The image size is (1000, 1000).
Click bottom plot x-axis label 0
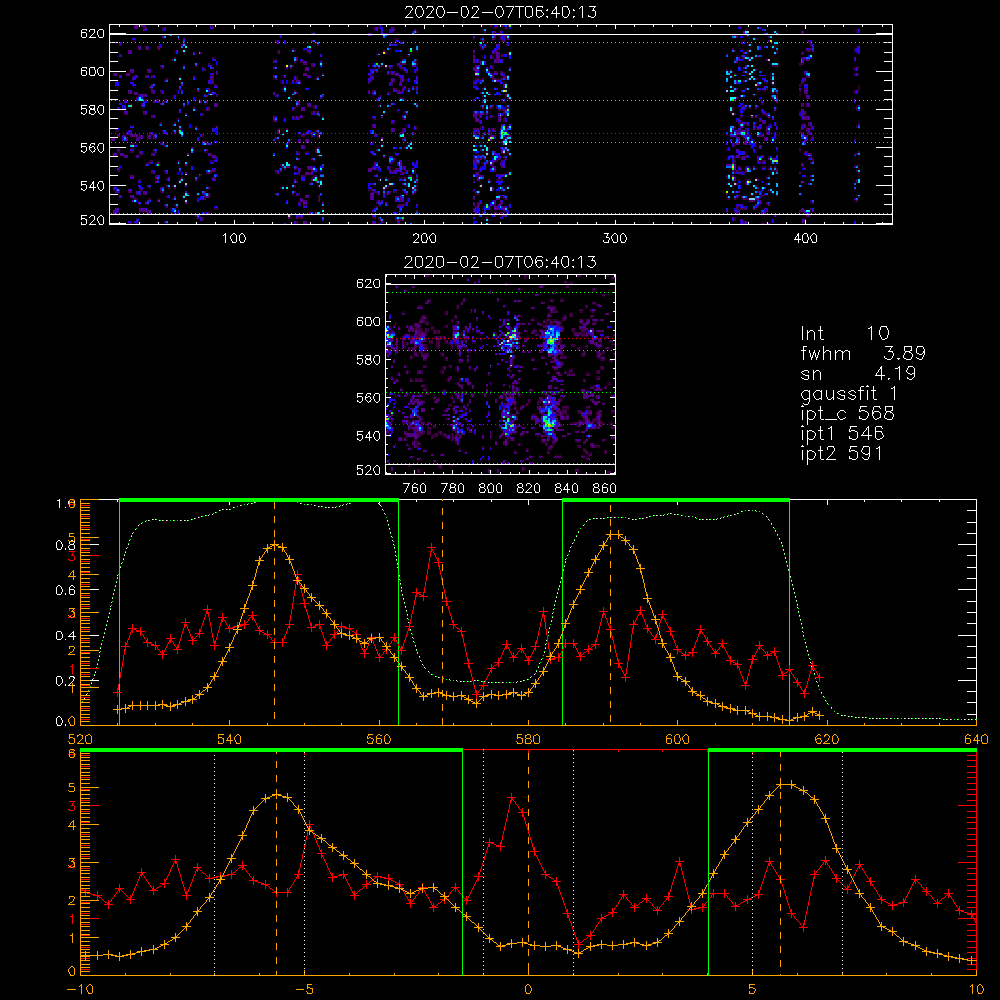528,989
